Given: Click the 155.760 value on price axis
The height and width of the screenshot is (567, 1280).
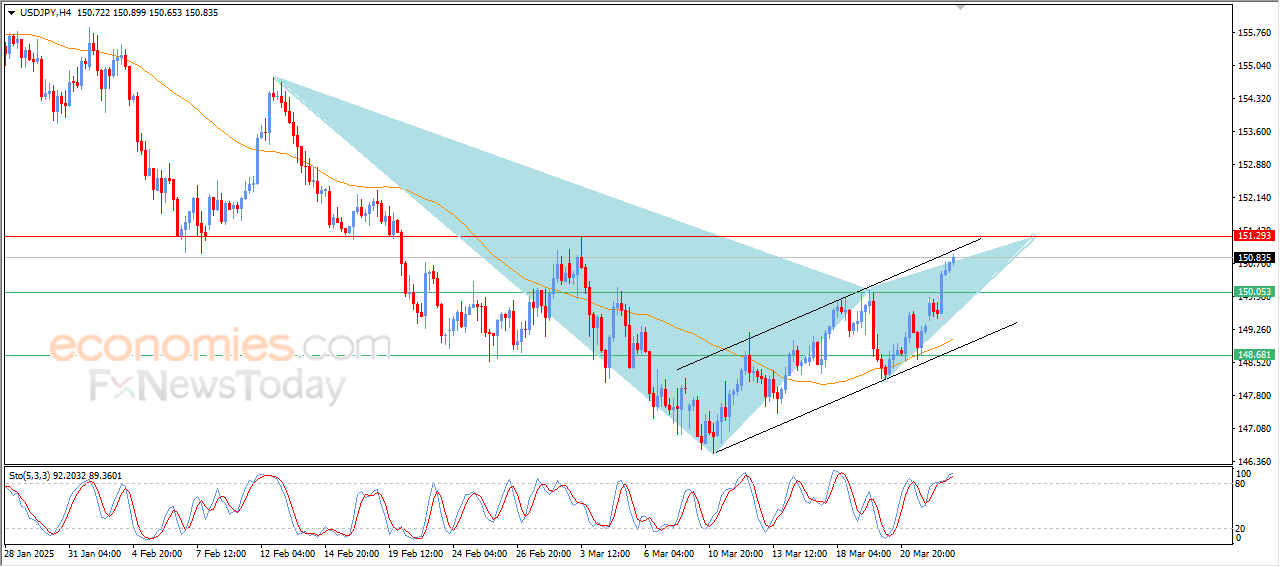Looking at the screenshot, I should click(x=1254, y=33).
